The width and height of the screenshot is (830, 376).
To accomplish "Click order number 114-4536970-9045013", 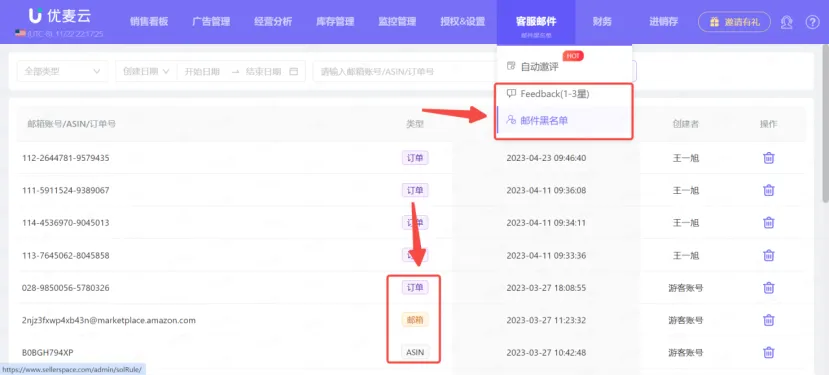I will tap(66, 222).
